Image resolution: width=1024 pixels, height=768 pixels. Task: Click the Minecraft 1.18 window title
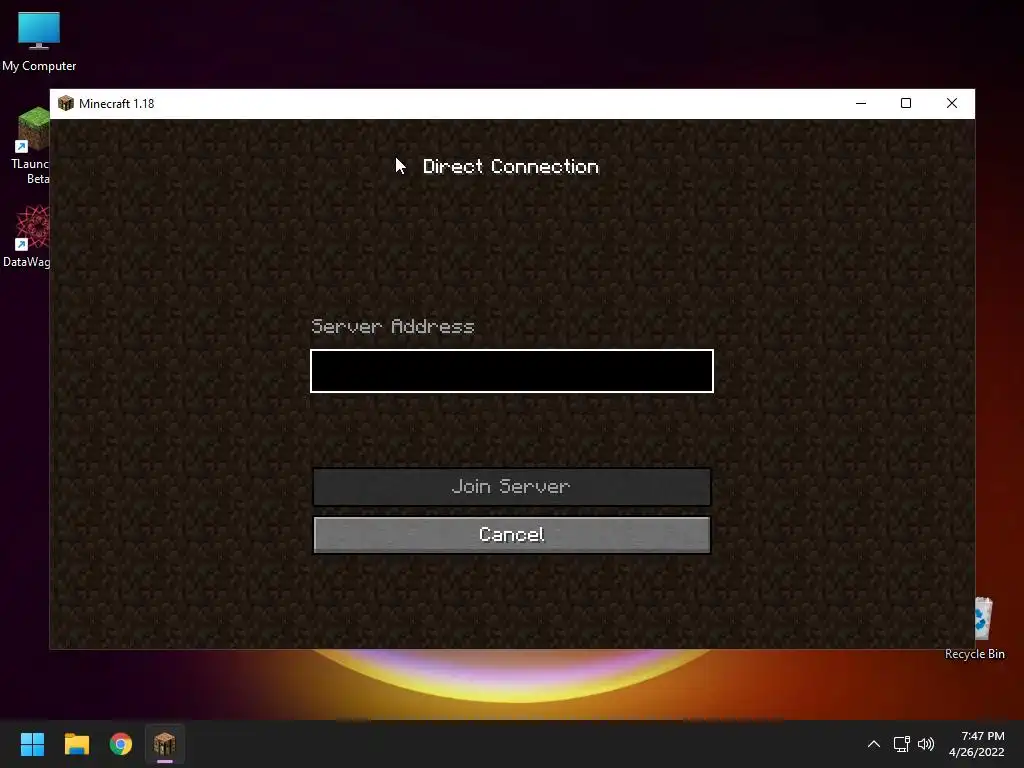[116, 103]
